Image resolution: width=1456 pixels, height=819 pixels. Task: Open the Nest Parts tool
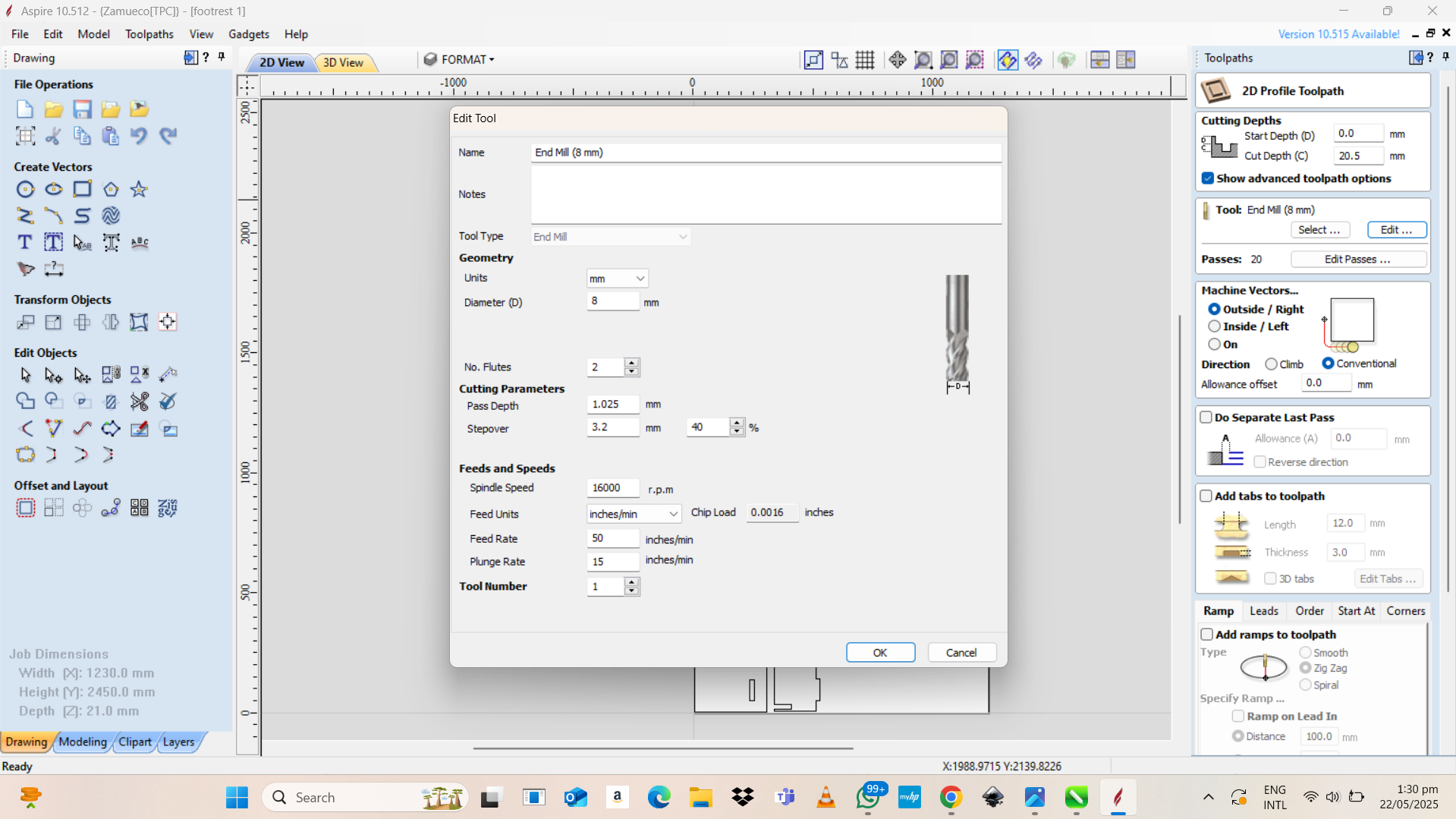pos(168,508)
